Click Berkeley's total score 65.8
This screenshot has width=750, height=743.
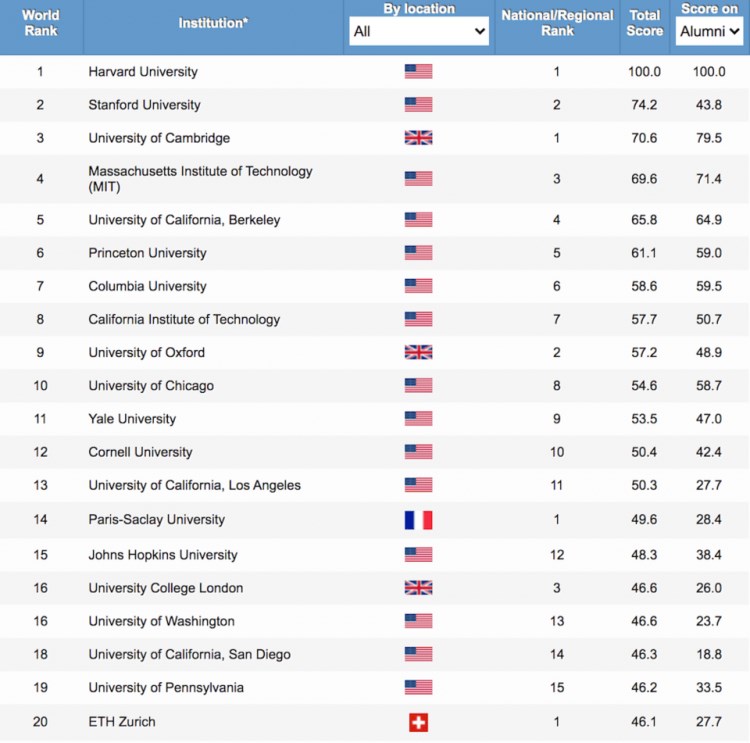pyautogui.click(x=644, y=220)
